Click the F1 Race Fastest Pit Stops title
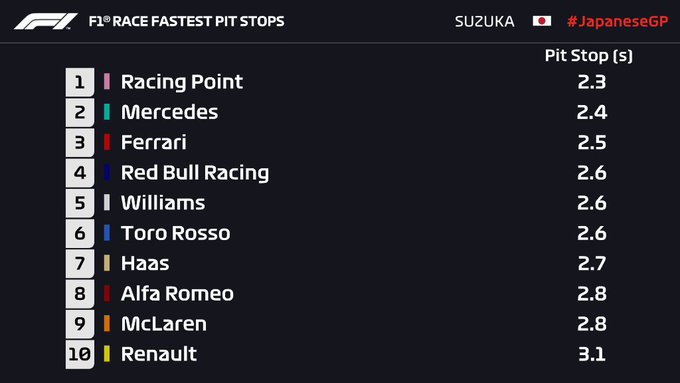The width and height of the screenshot is (680, 383). click(186, 21)
